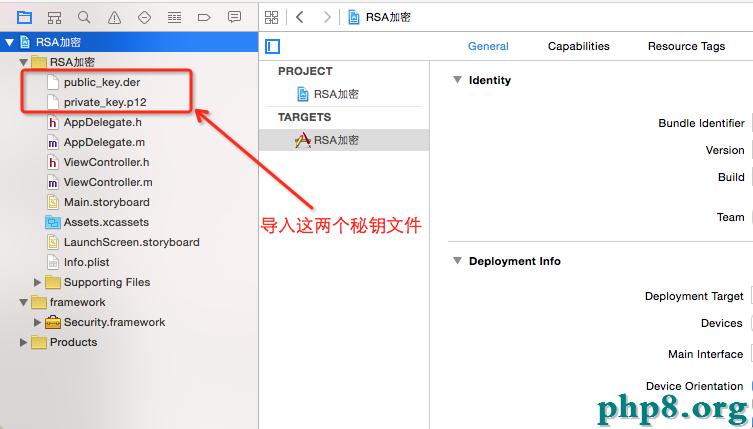The height and width of the screenshot is (429, 753).
Task: Collapse the Identity section
Action: click(457, 80)
